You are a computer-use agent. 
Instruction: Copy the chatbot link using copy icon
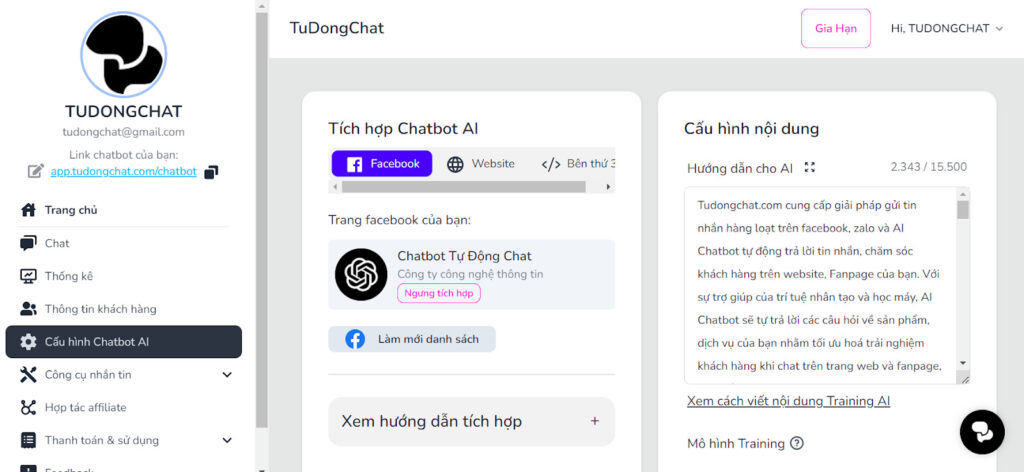(211, 172)
